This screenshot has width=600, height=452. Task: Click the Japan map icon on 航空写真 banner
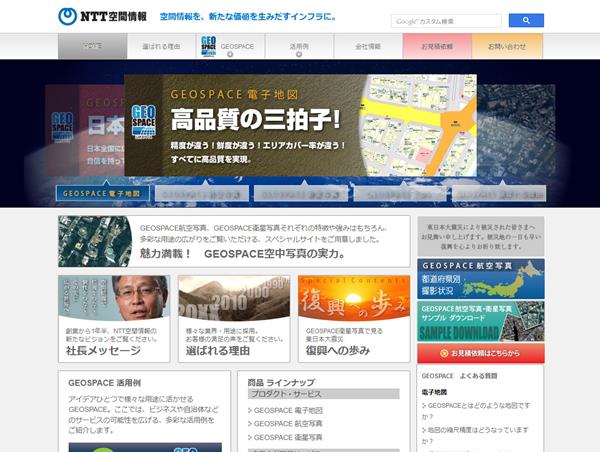click(503, 281)
